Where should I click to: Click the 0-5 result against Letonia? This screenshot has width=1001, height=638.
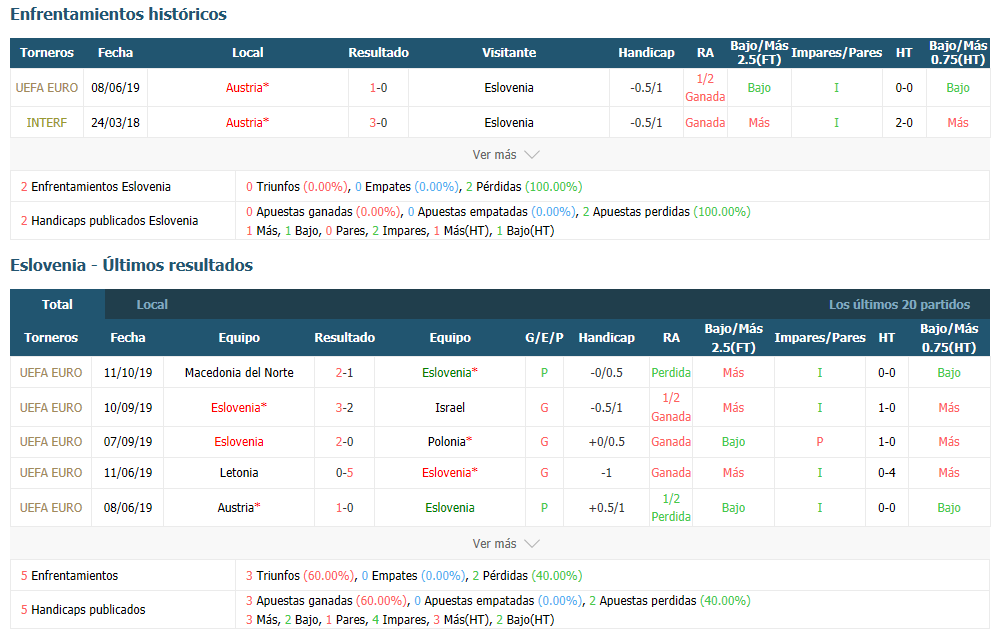click(345, 473)
